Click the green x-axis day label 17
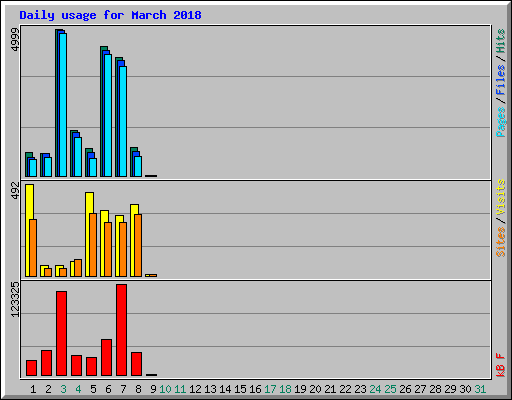The height and width of the screenshot is (400, 512). coord(270,389)
